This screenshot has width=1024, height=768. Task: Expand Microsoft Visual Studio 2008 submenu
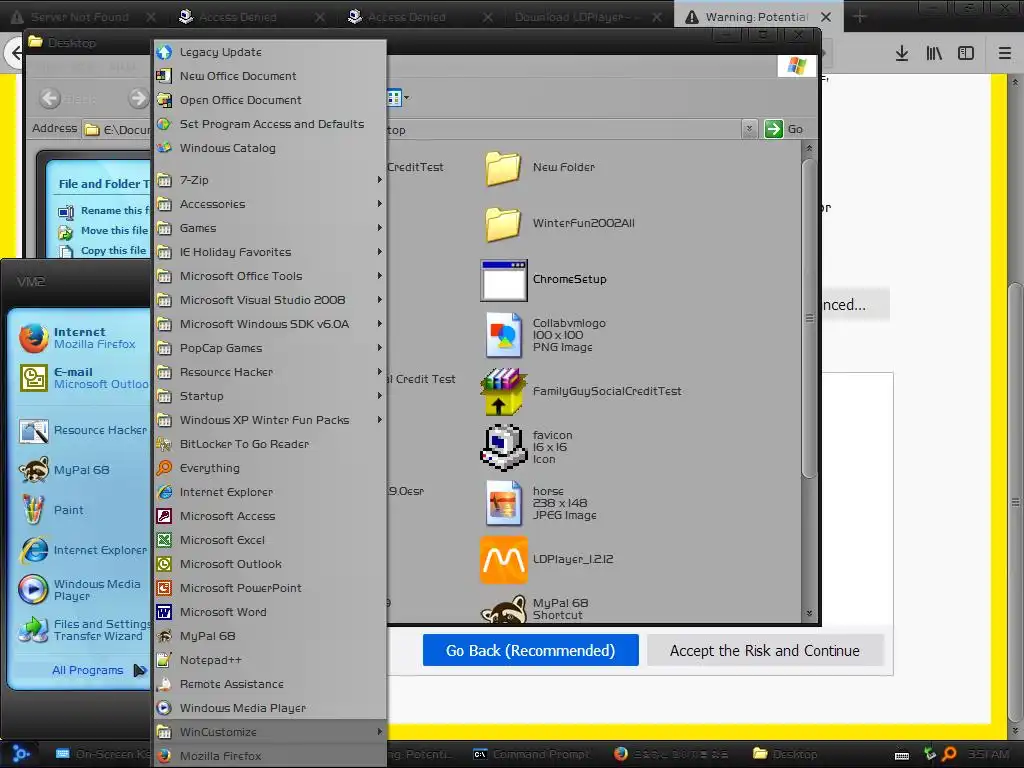[x=270, y=300]
